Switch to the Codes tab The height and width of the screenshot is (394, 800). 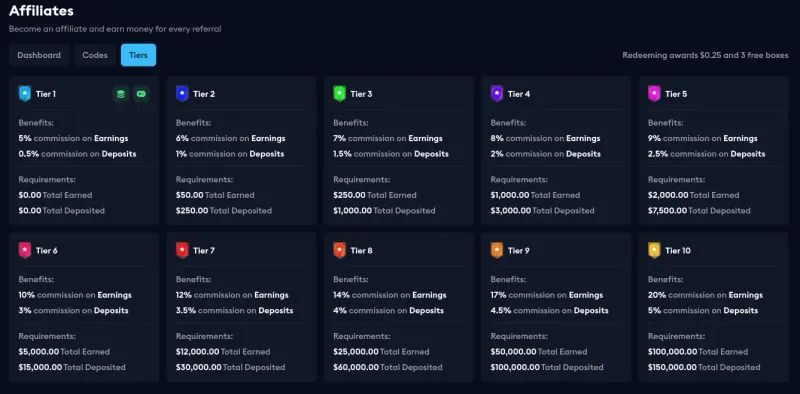coord(95,55)
